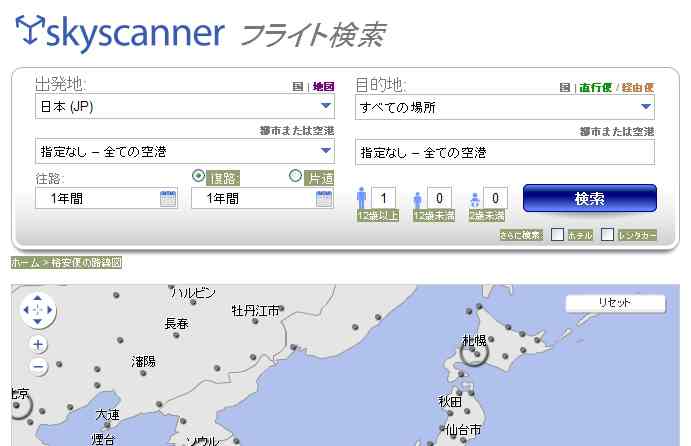This screenshot has width=691, height=446.
Task: Select the 復路 round-trip radio button
Action: click(198, 177)
